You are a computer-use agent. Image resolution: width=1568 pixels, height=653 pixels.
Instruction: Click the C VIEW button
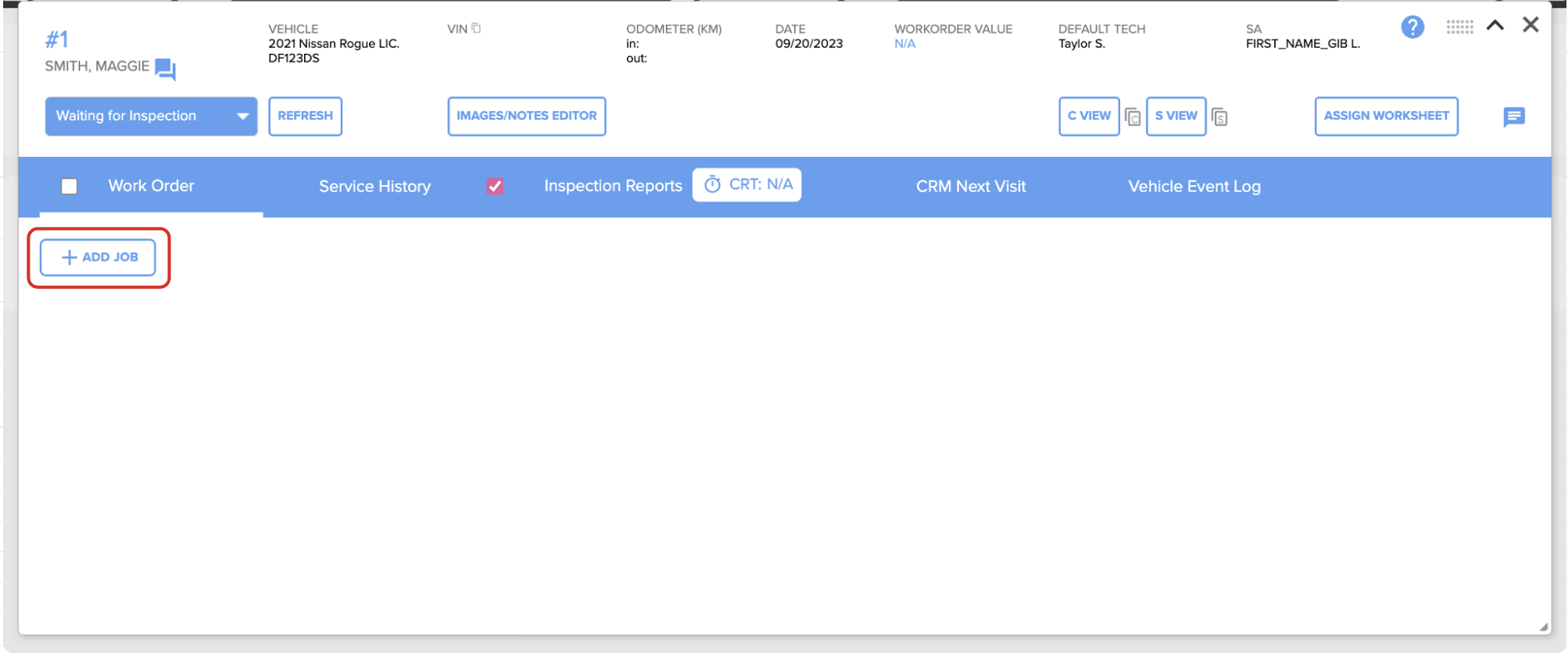[1089, 116]
